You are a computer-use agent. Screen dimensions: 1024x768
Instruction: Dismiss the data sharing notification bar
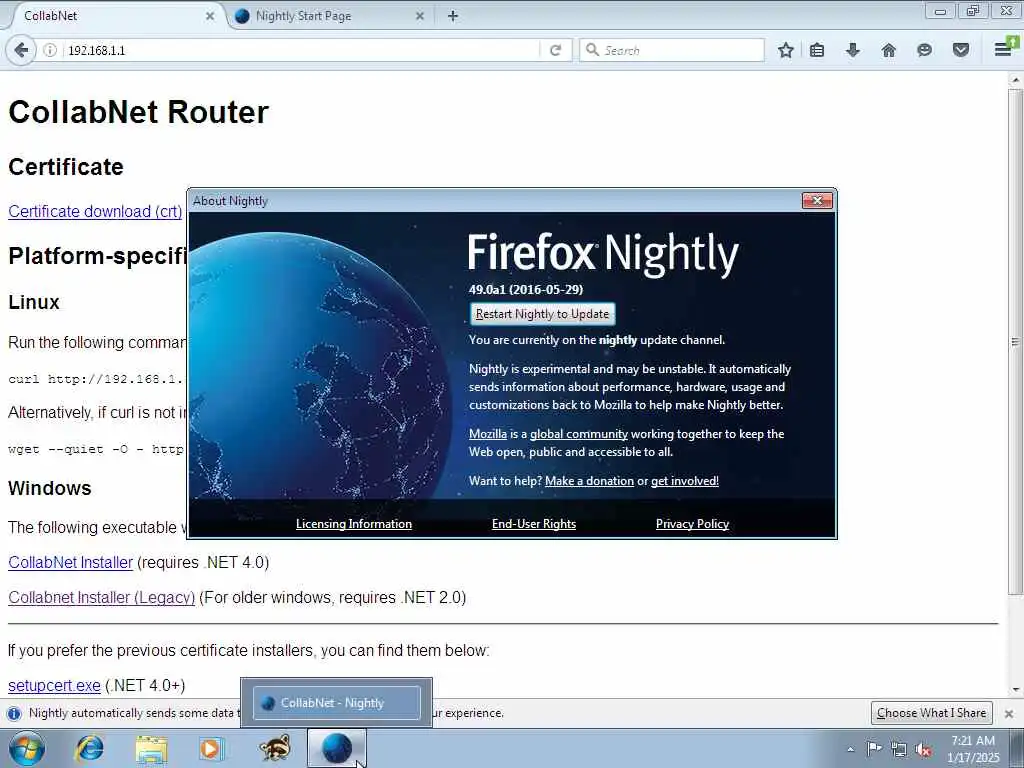(x=1009, y=714)
